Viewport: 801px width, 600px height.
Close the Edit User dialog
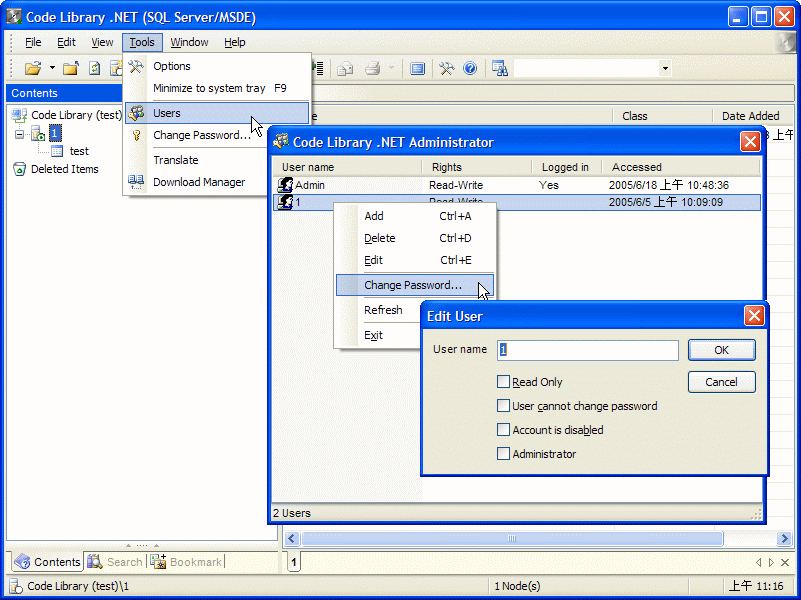[x=754, y=316]
